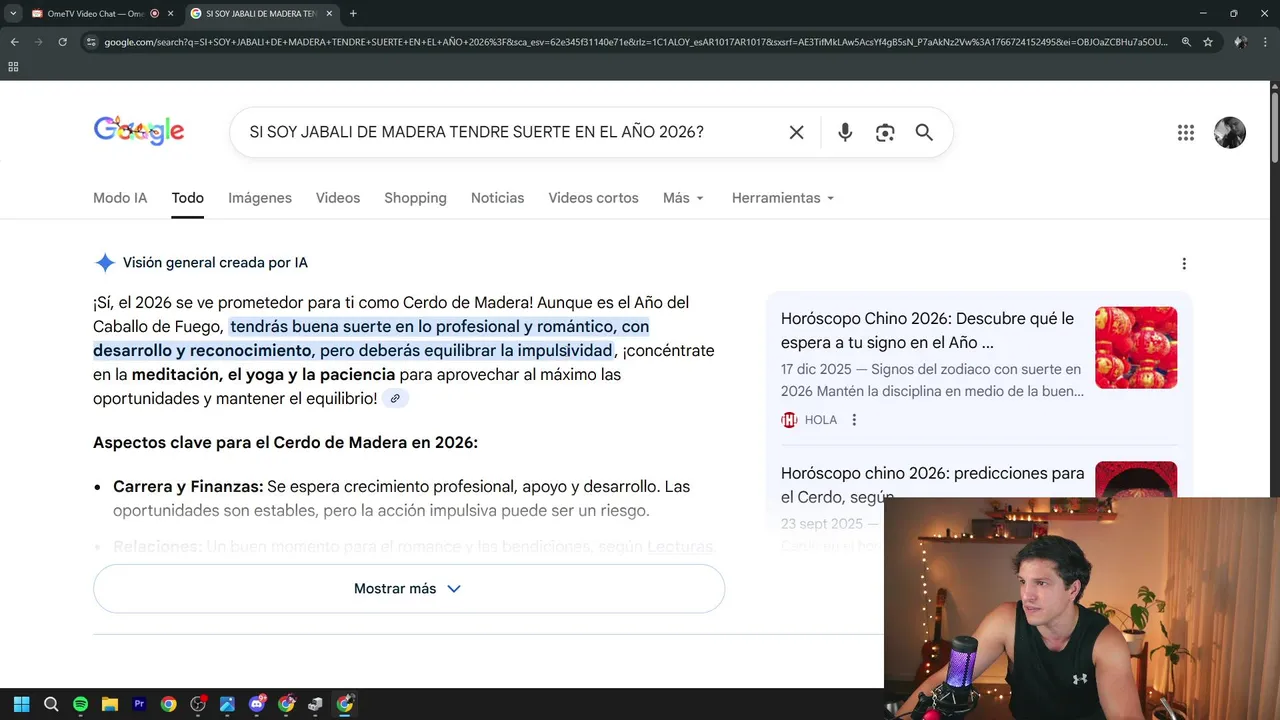Open the Photos app in taskbar
This screenshot has height=720, width=1280.
click(227, 704)
